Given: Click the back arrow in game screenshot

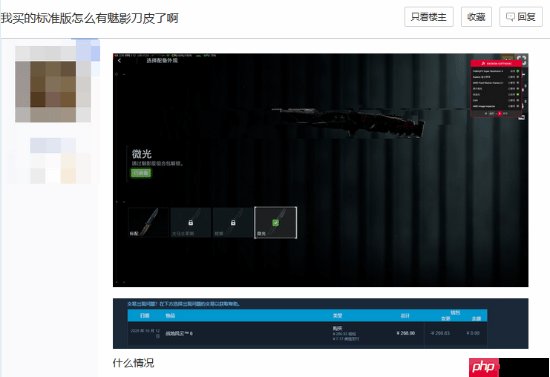Looking at the screenshot, I should 119,61.
